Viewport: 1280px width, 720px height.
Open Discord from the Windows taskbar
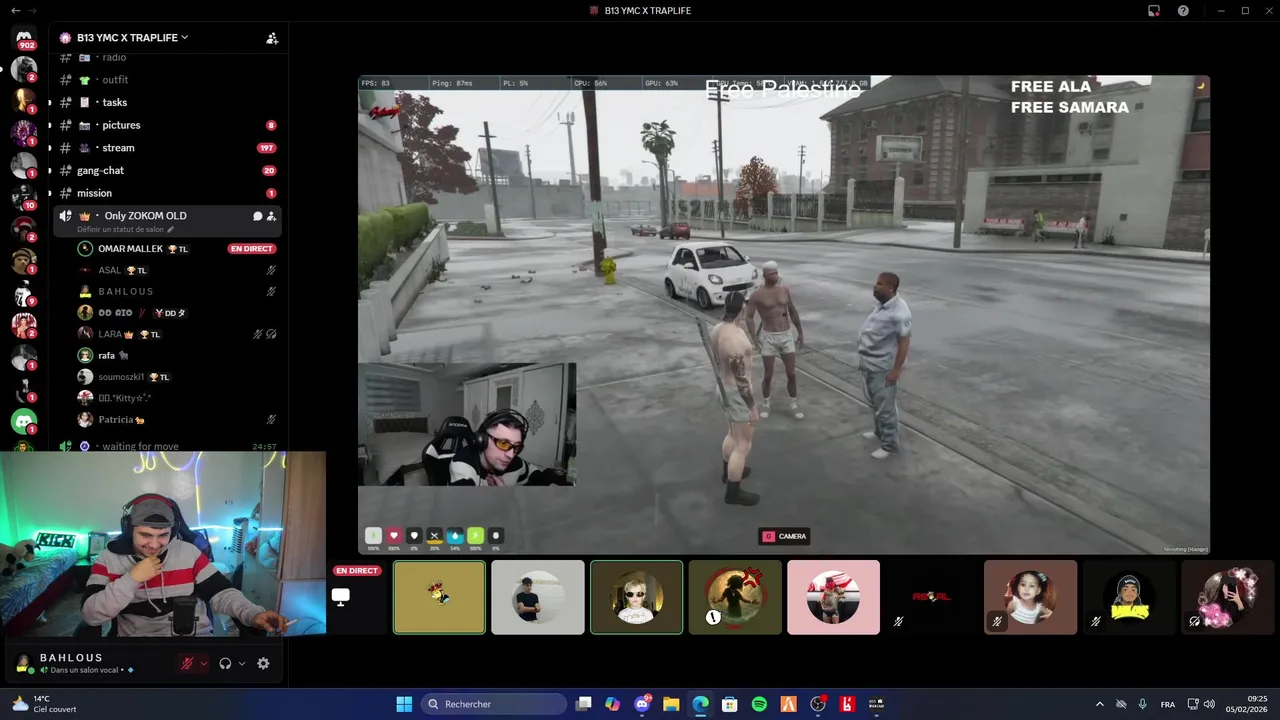642,704
